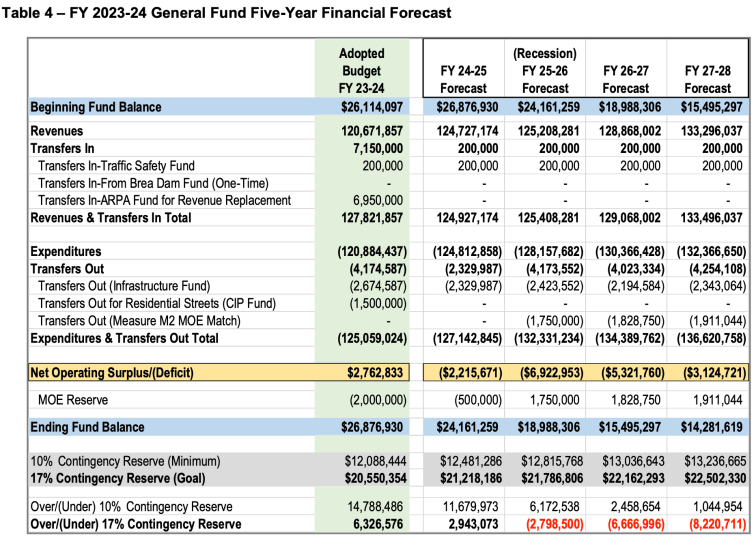The height and width of the screenshot is (542, 756).
Task: Click the FY 24-25 Forecast column header
Action: click(x=463, y=79)
